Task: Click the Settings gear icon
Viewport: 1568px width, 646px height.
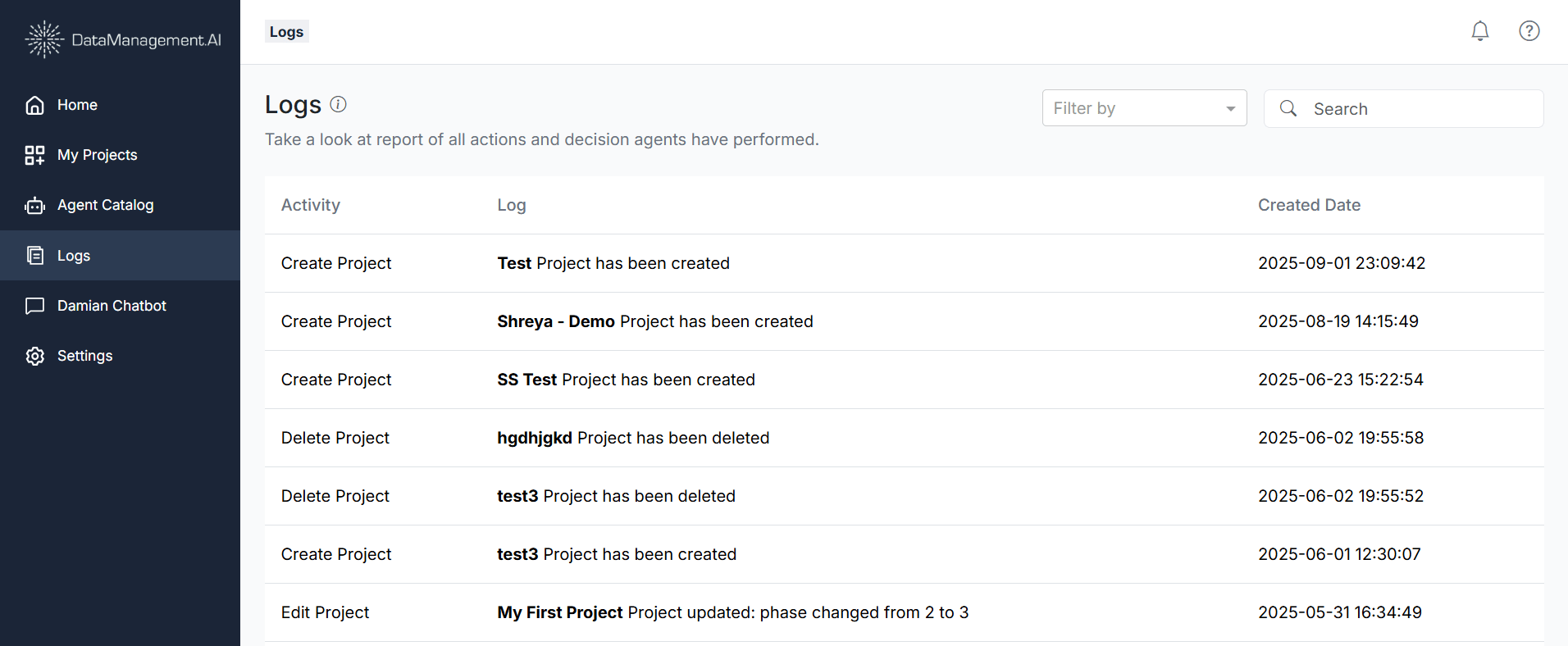Action: coord(34,356)
